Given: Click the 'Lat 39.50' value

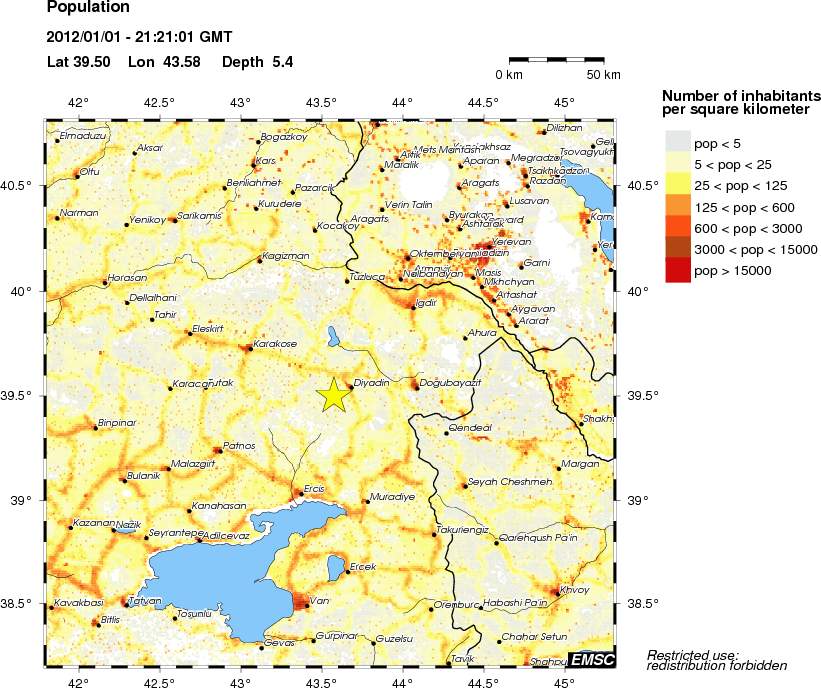Looking at the screenshot, I should point(79,62).
